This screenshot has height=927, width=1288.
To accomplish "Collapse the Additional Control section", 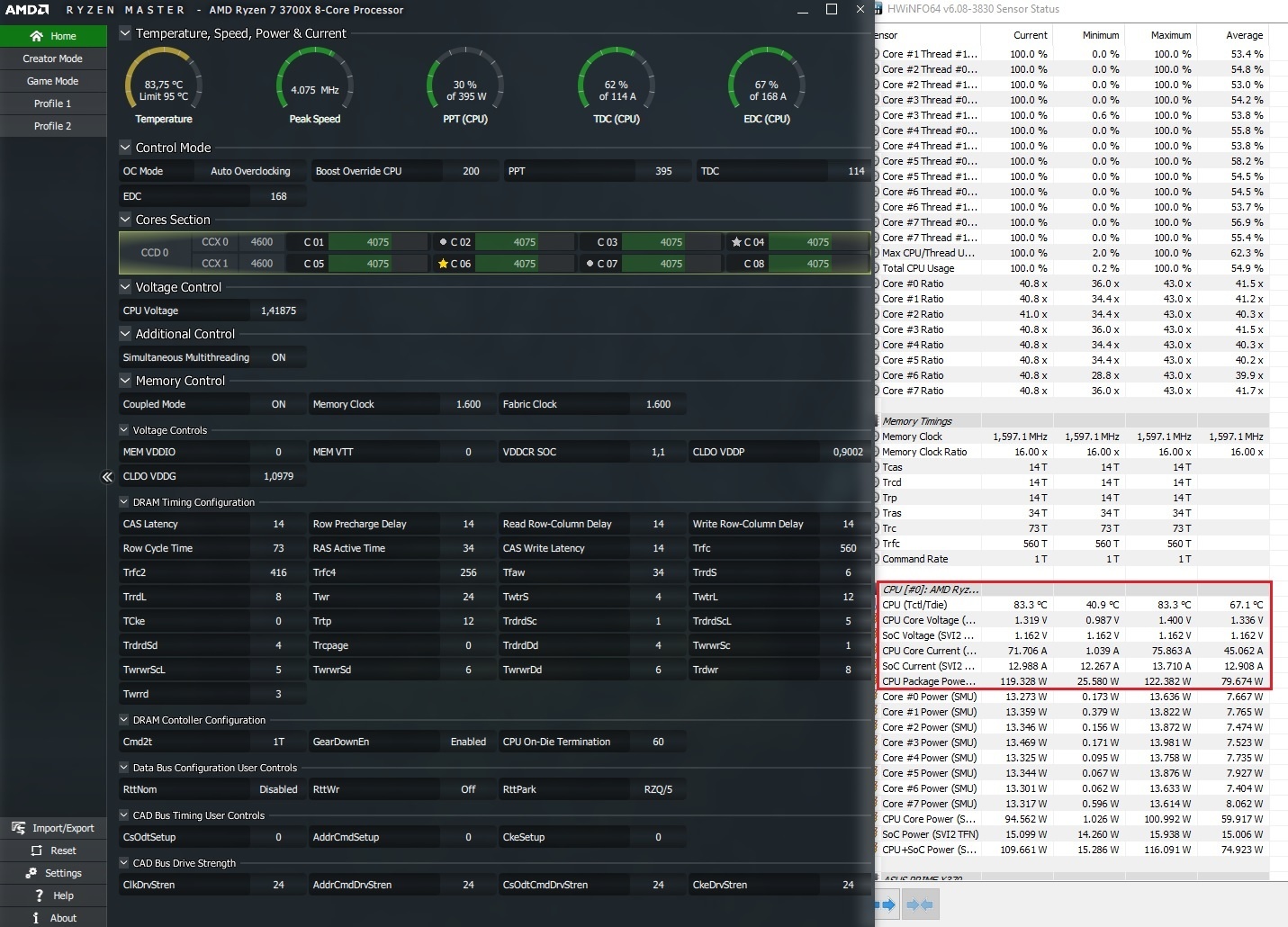I will [125, 334].
